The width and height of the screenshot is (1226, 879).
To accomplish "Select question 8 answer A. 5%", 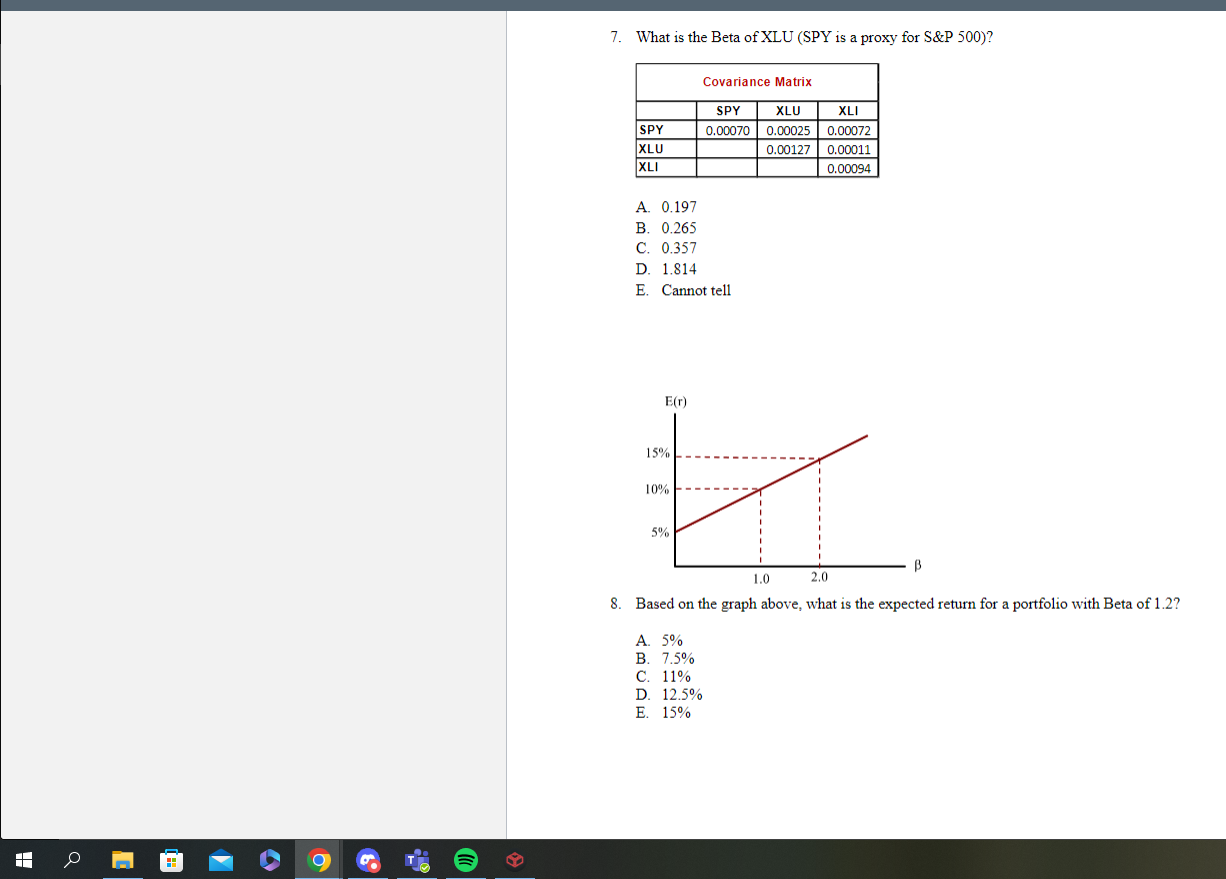I will click(659, 641).
